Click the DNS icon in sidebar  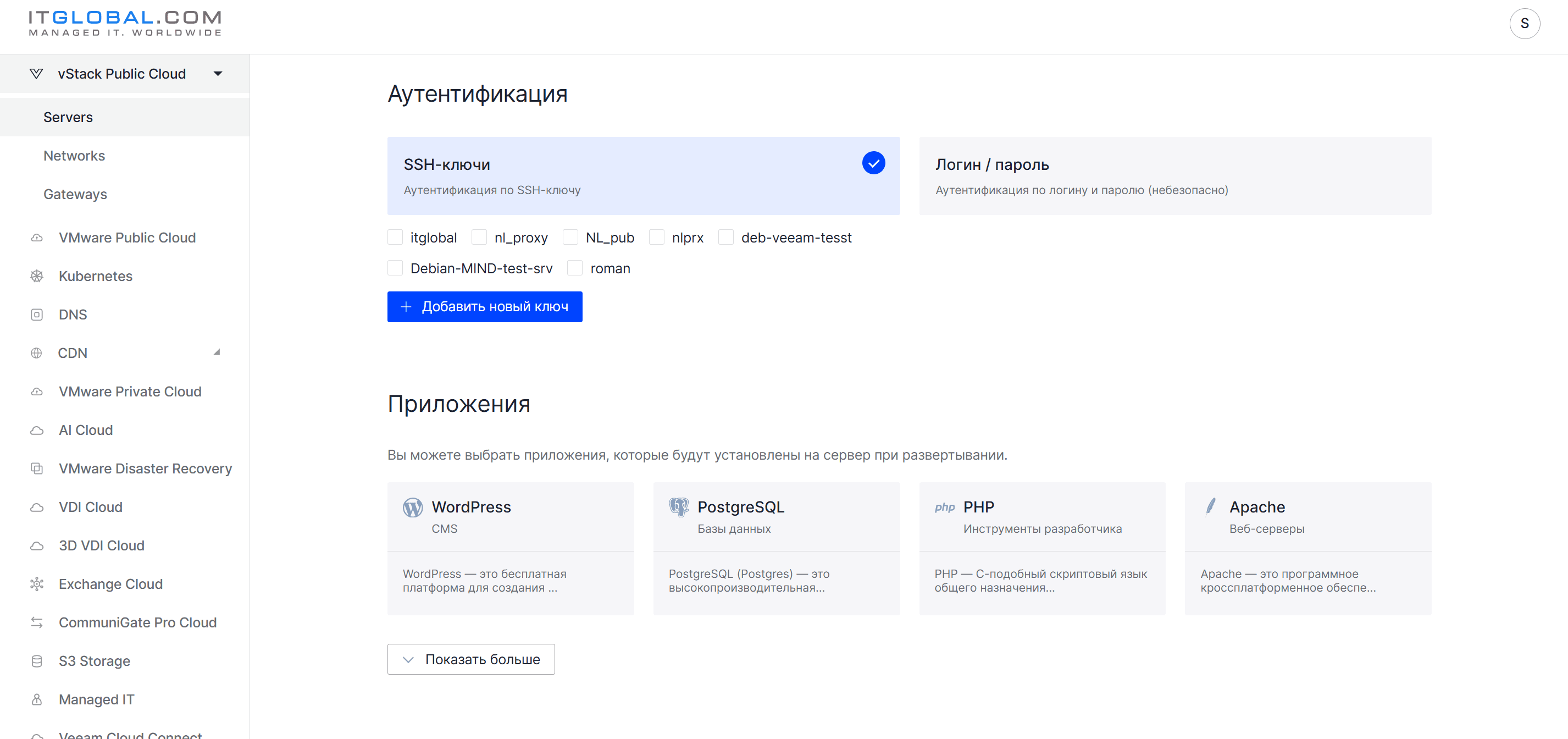[x=36, y=315]
